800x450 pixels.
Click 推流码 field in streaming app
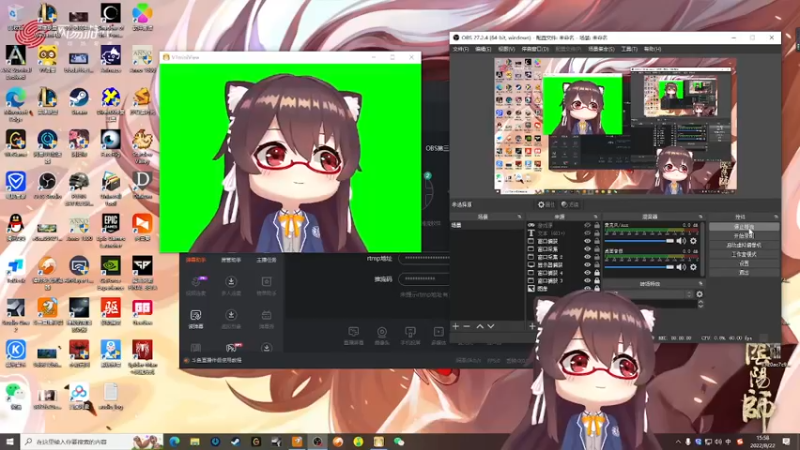click(x=424, y=279)
